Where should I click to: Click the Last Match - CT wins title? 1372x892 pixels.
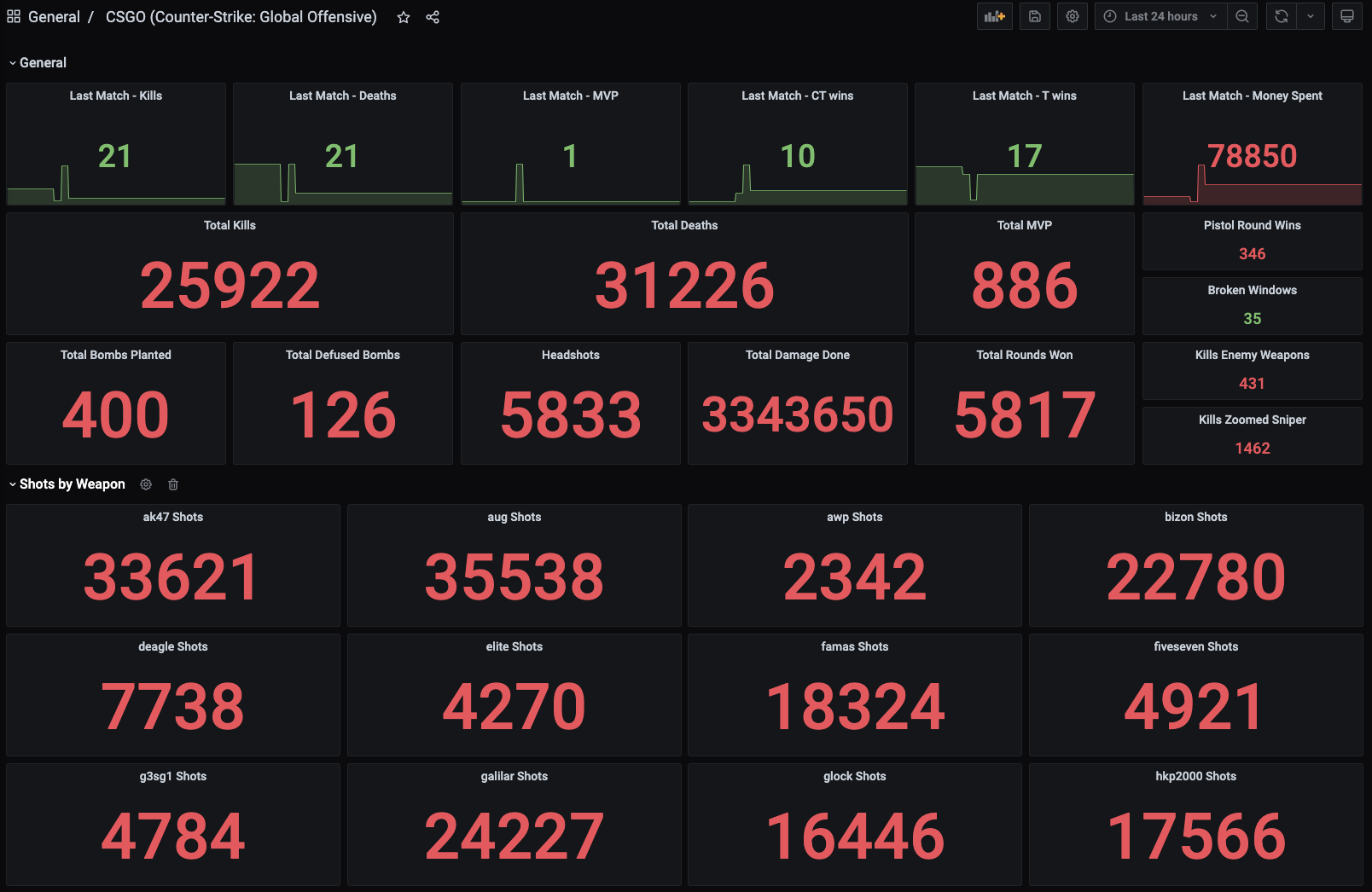pyautogui.click(x=798, y=96)
